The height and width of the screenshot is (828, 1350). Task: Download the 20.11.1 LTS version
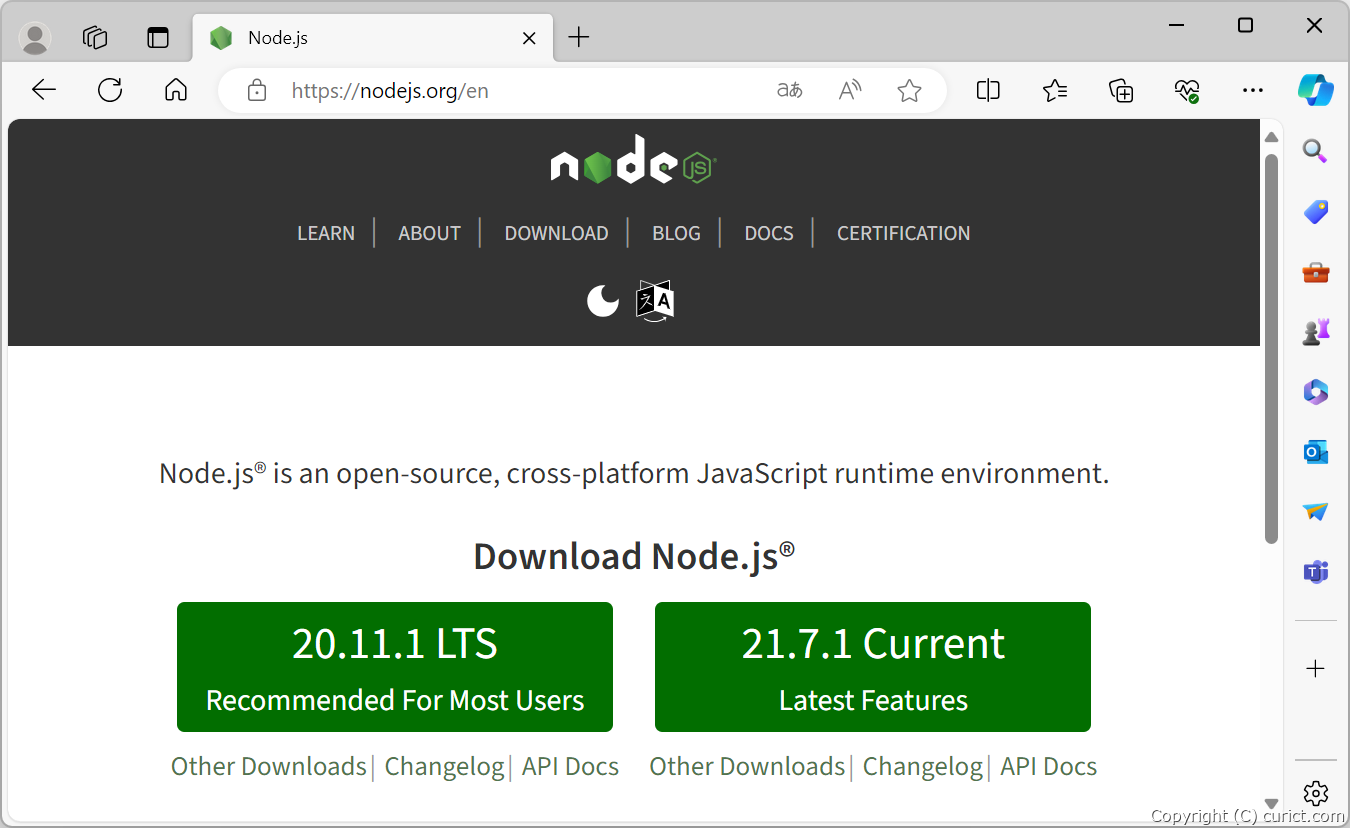(394, 666)
